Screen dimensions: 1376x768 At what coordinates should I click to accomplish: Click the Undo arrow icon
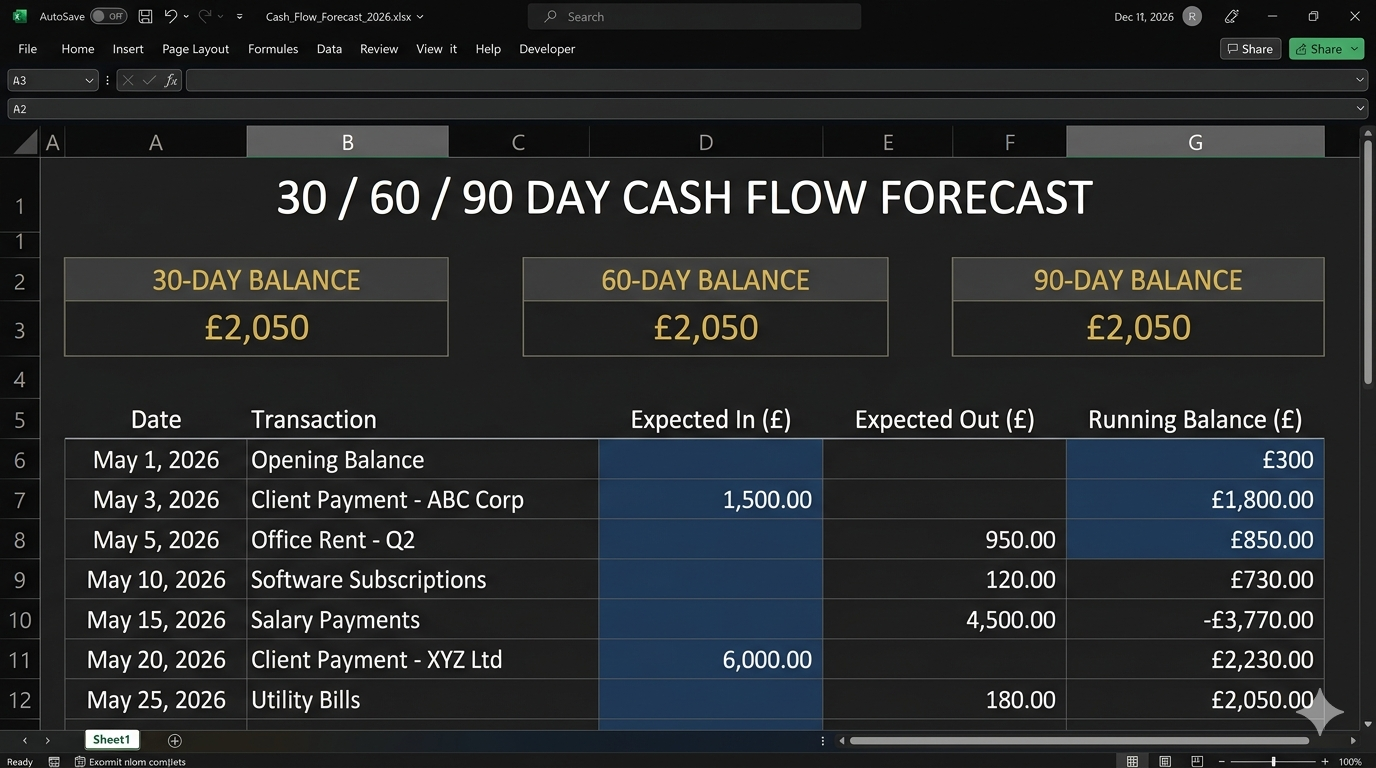(x=171, y=17)
